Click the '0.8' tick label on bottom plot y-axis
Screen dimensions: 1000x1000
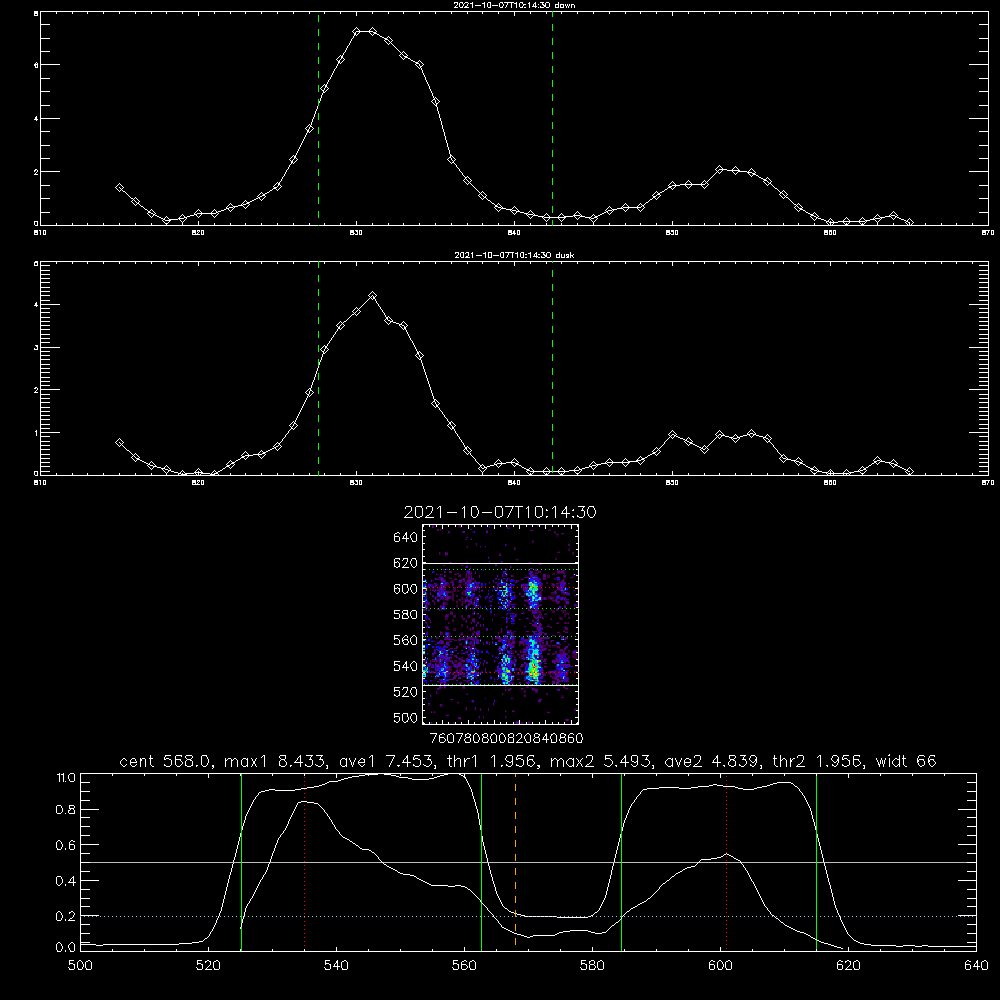pos(66,809)
